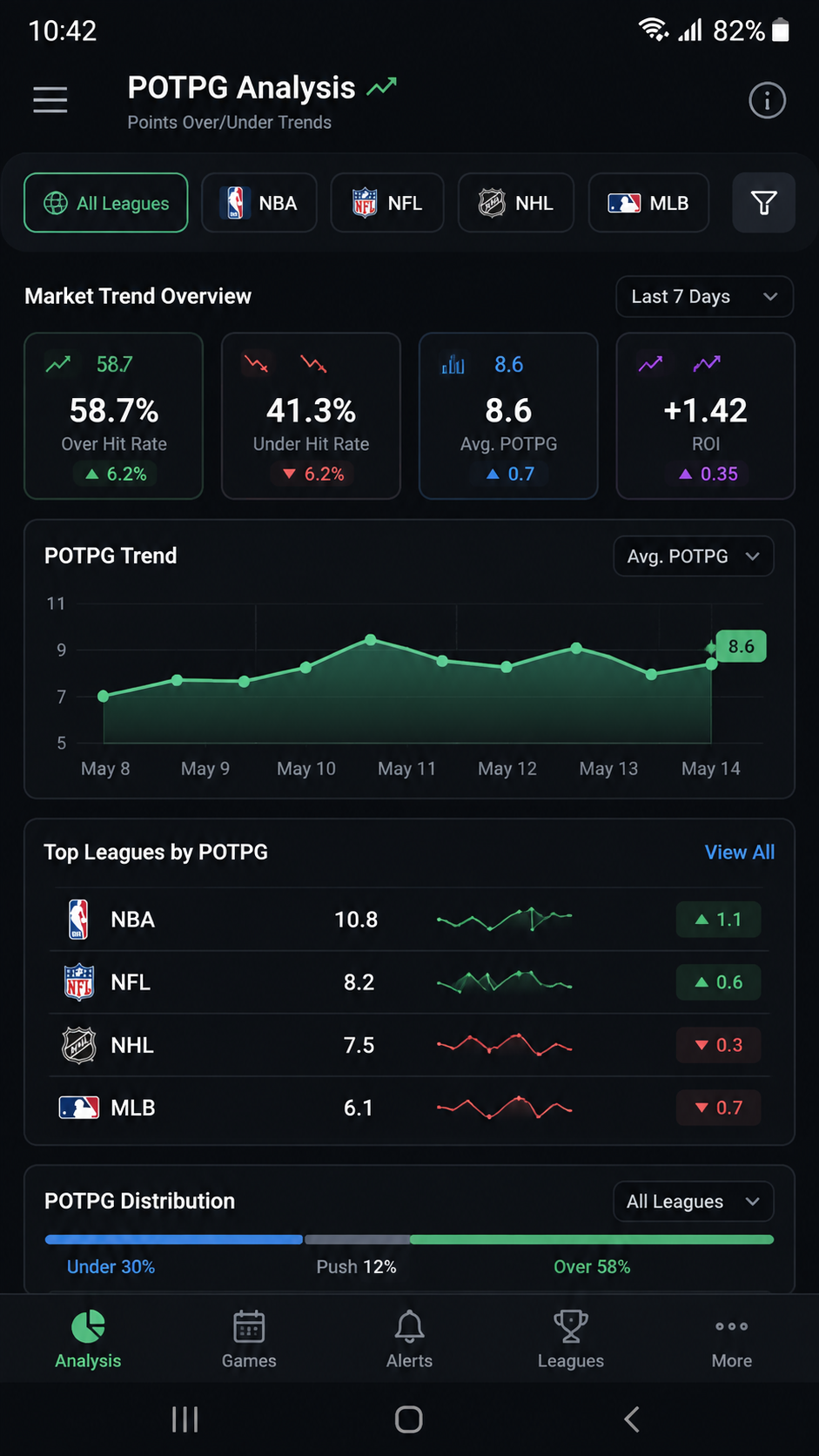
Task: Tap the NBA sparkline chart
Action: pos(504,919)
